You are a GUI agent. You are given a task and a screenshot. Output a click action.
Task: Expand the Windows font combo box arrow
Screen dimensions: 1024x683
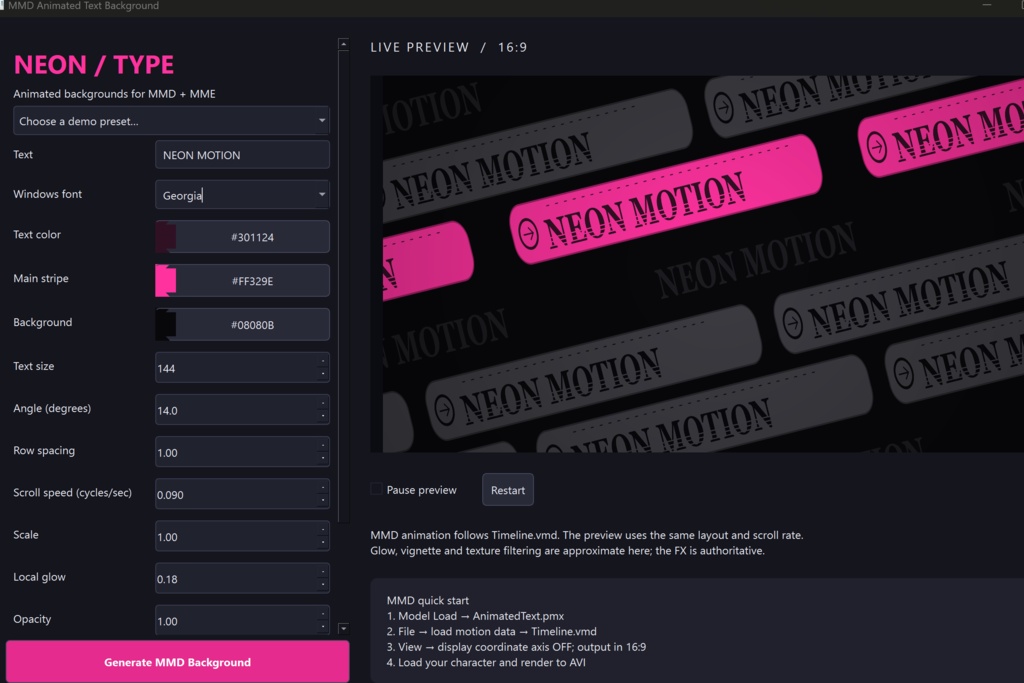[x=321, y=195]
